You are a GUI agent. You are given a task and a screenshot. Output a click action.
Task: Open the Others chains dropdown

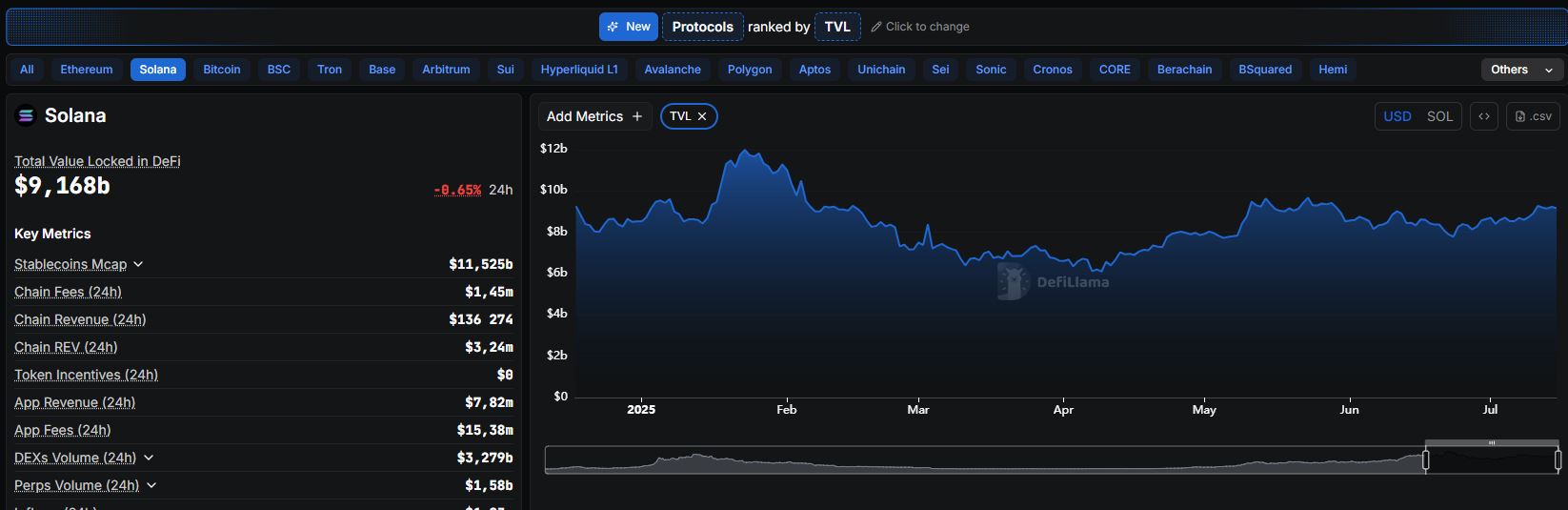(1522, 70)
